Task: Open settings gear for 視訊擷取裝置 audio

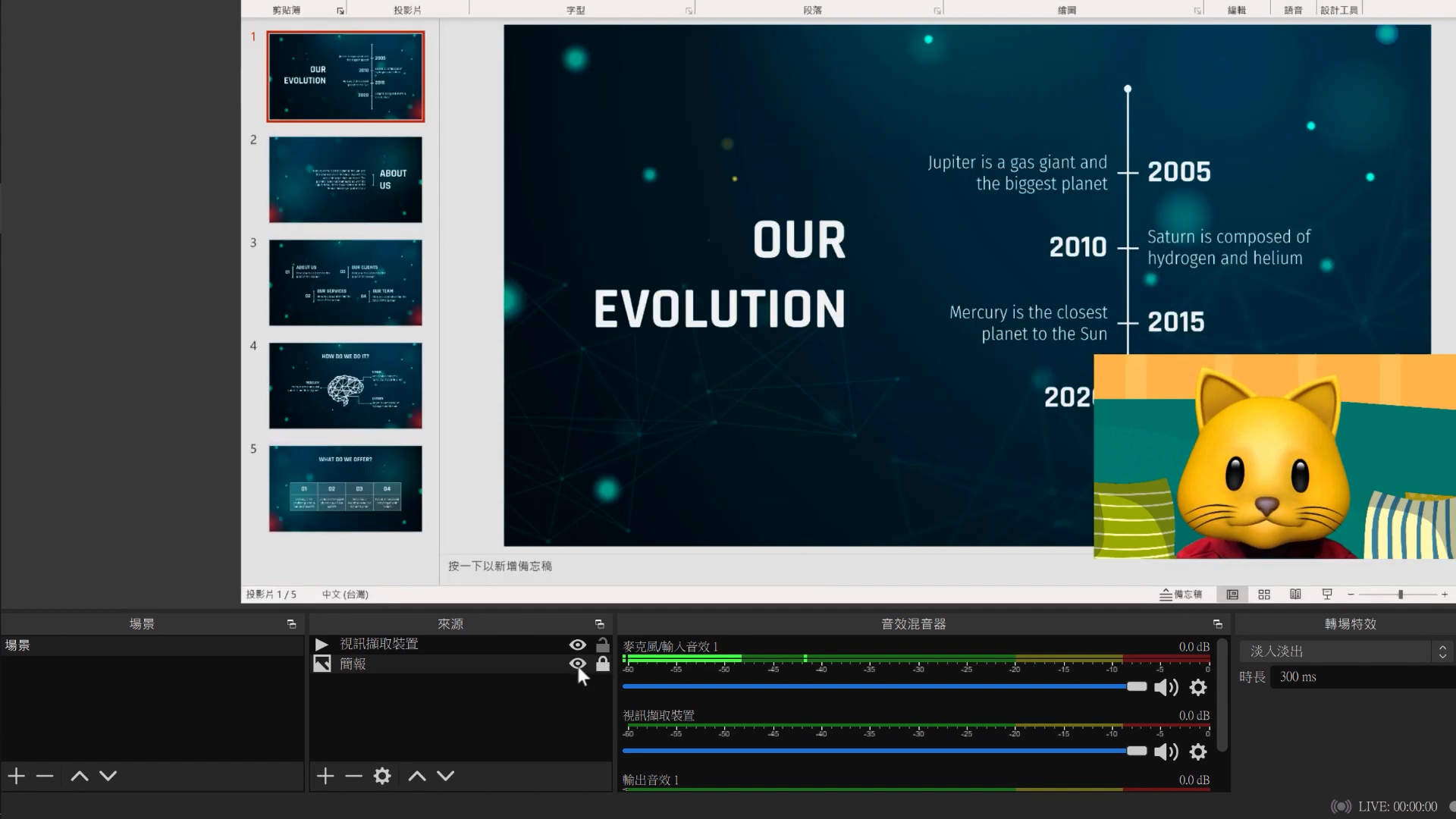Action: pyautogui.click(x=1198, y=752)
